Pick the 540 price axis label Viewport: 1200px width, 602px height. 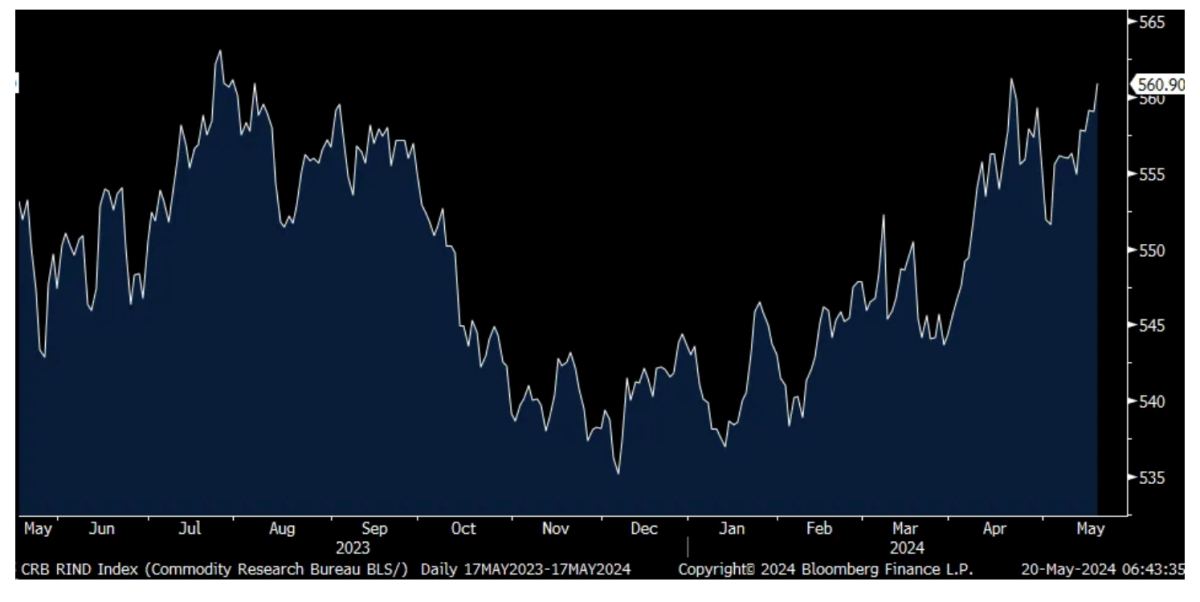1151,401
